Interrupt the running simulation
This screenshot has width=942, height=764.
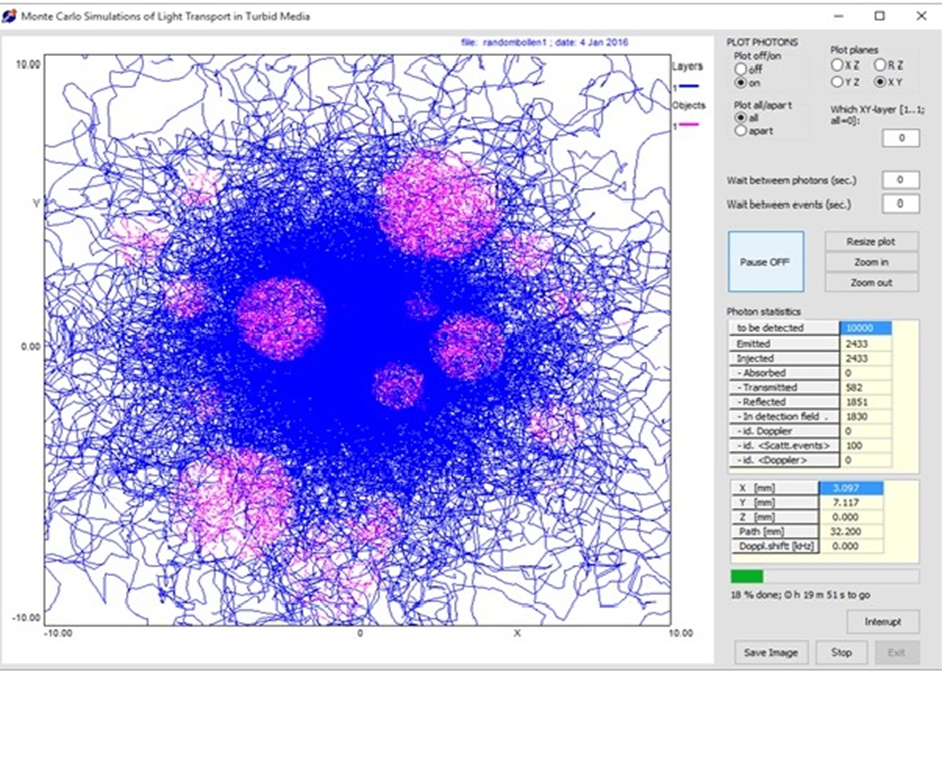coord(882,622)
